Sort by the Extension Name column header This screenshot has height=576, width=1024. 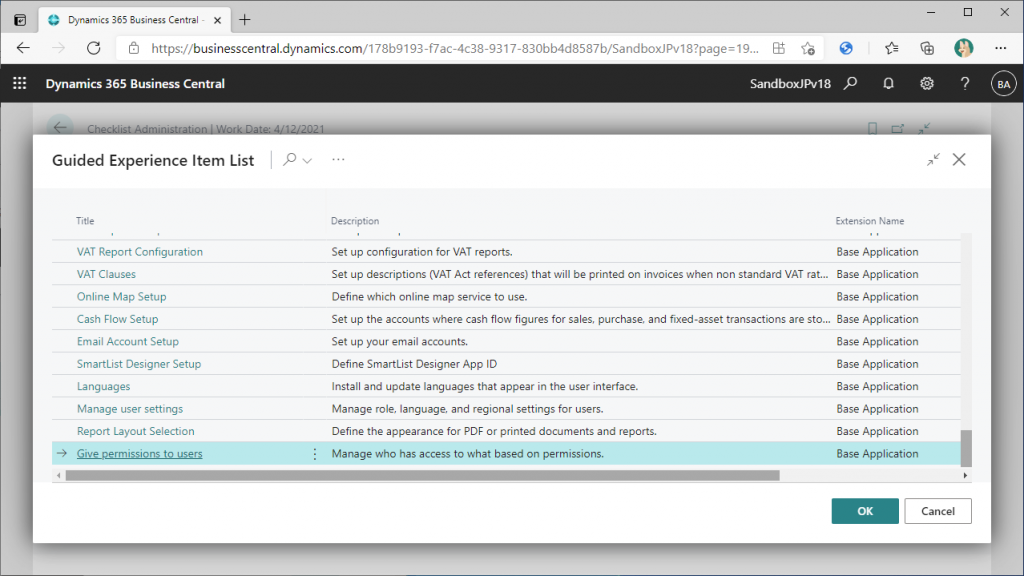tap(870, 221)
